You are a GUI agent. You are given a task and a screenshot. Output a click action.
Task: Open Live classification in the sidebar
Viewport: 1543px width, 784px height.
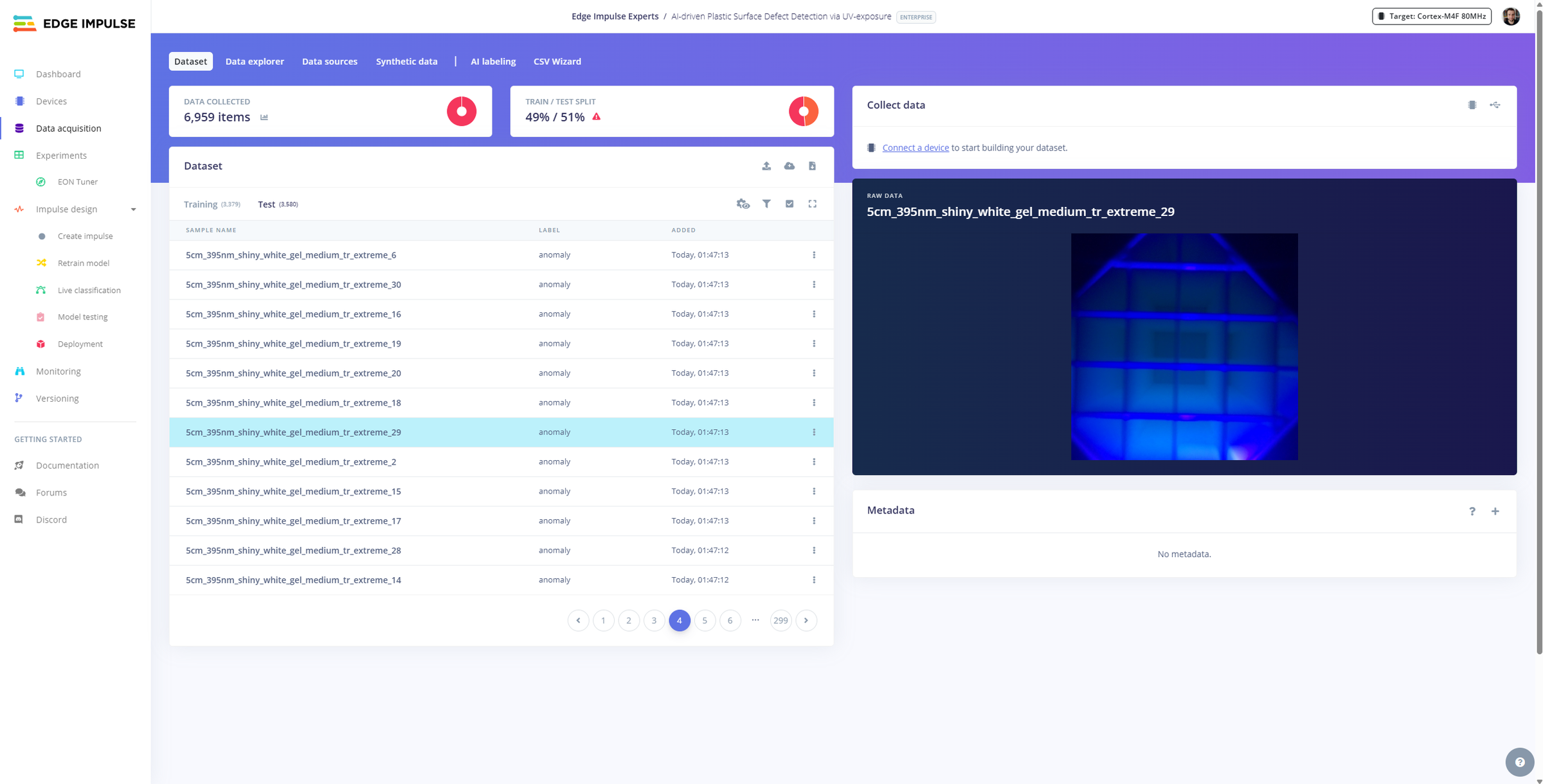89,290
